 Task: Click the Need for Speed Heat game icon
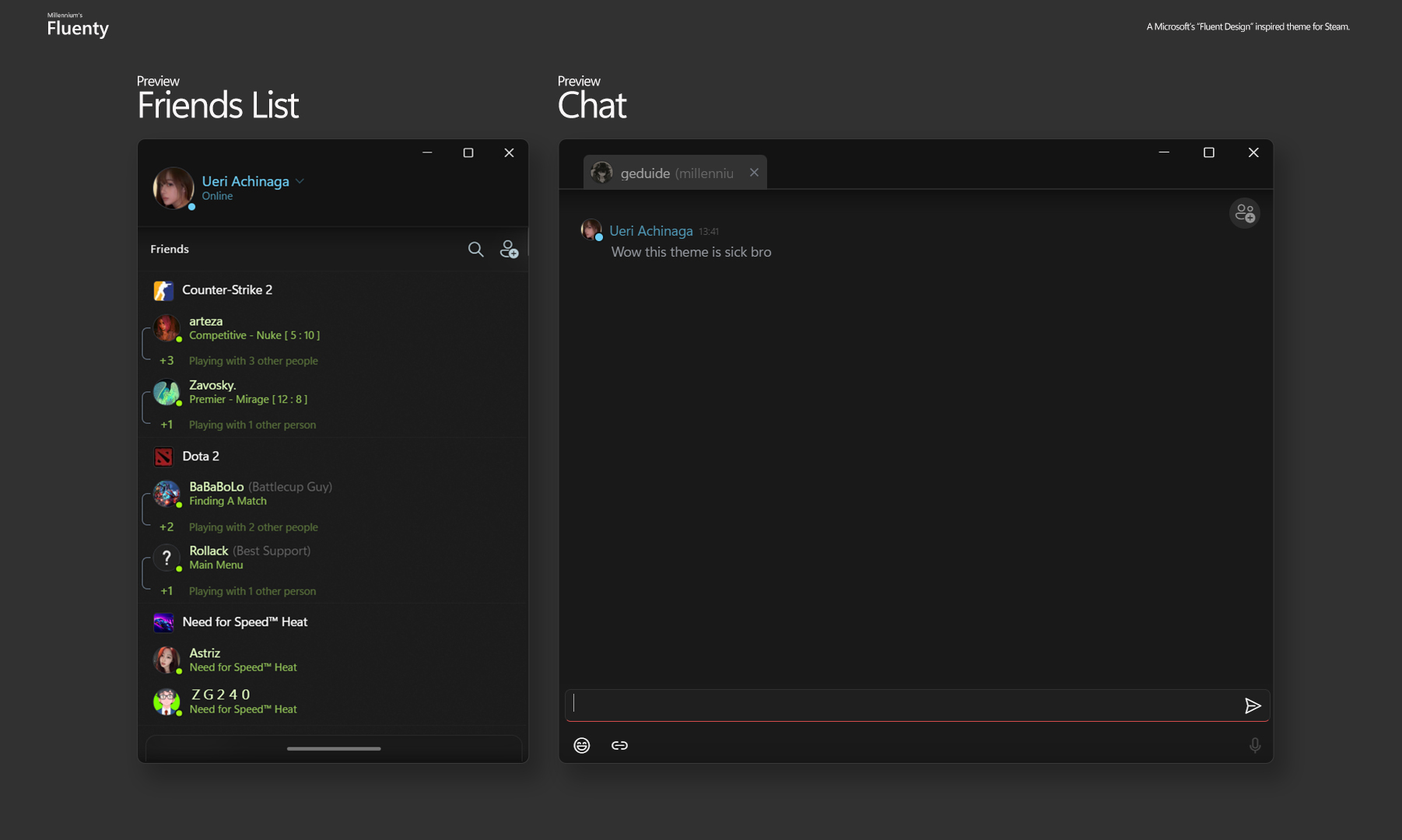[163, 622]
